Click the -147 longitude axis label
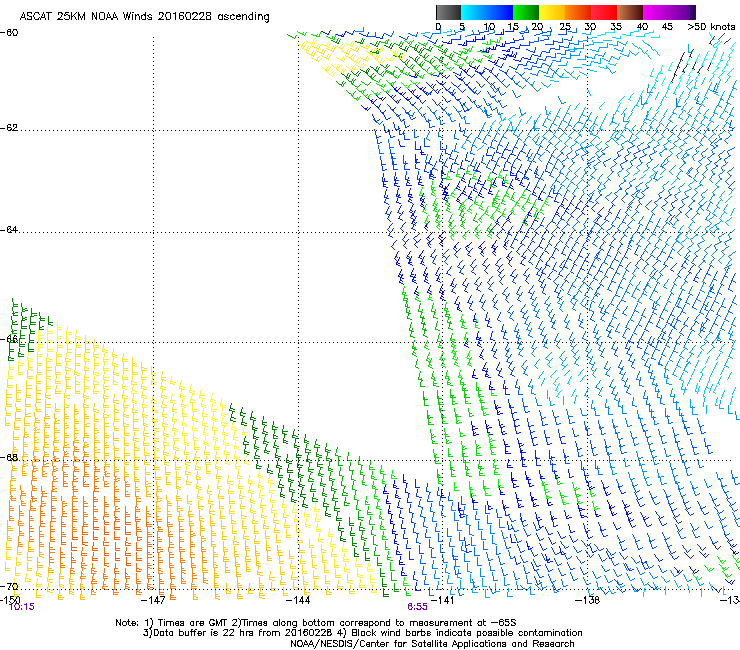 (x=153, y=600)
